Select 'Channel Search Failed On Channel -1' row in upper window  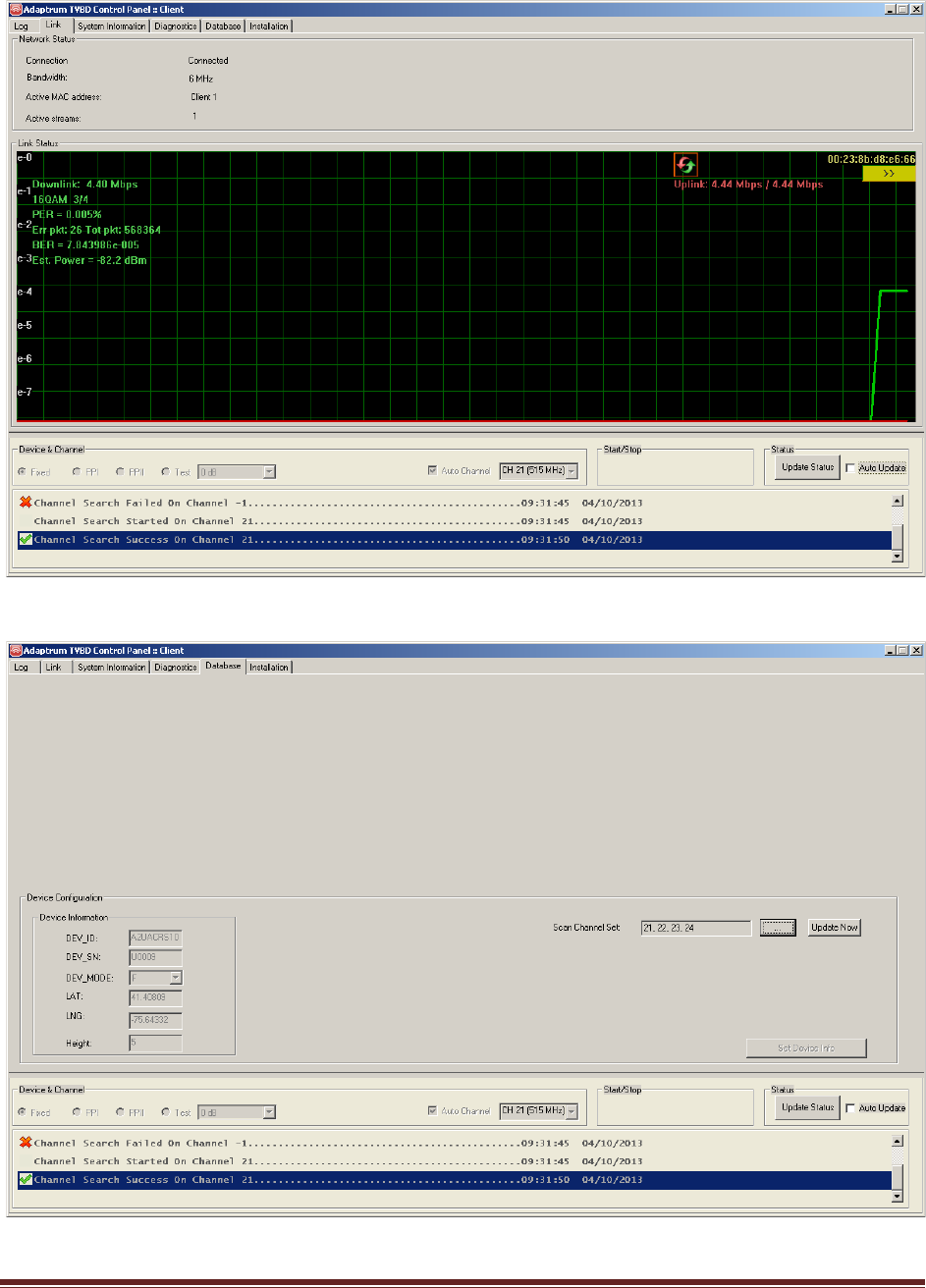[454, 503]
